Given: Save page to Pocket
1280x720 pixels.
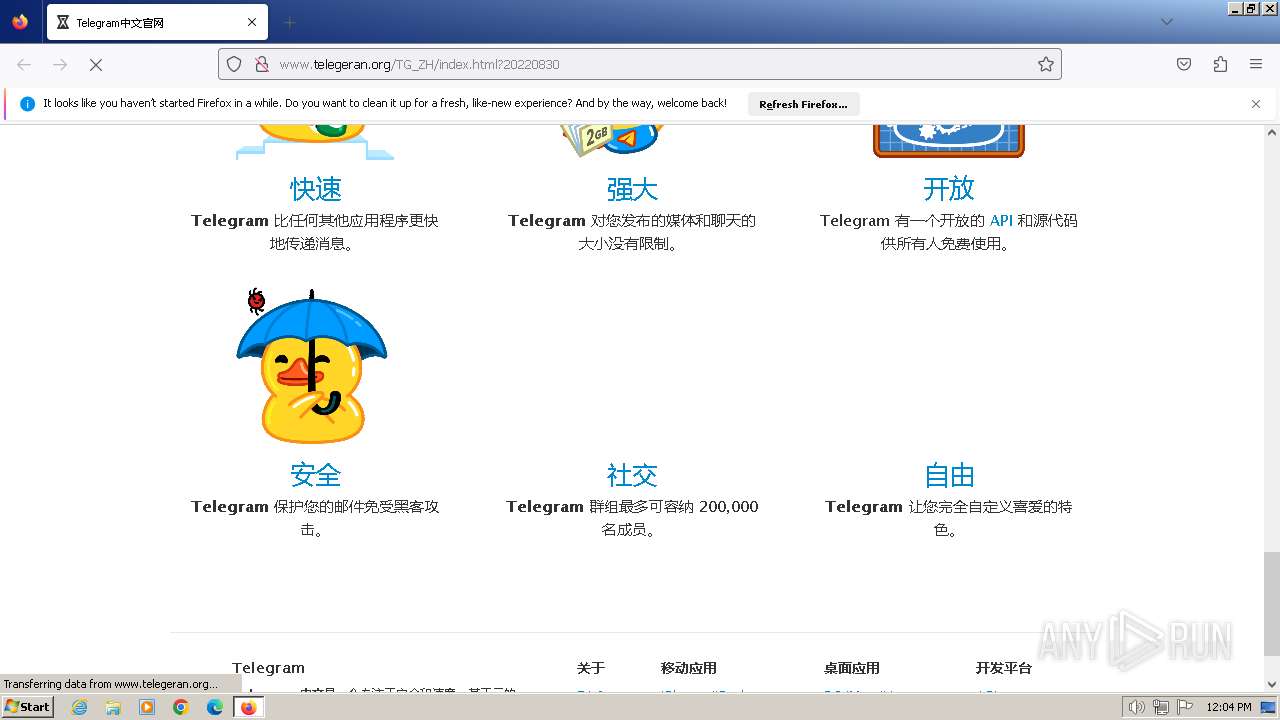Looking at the screenshot, I should coord(1184,64).
